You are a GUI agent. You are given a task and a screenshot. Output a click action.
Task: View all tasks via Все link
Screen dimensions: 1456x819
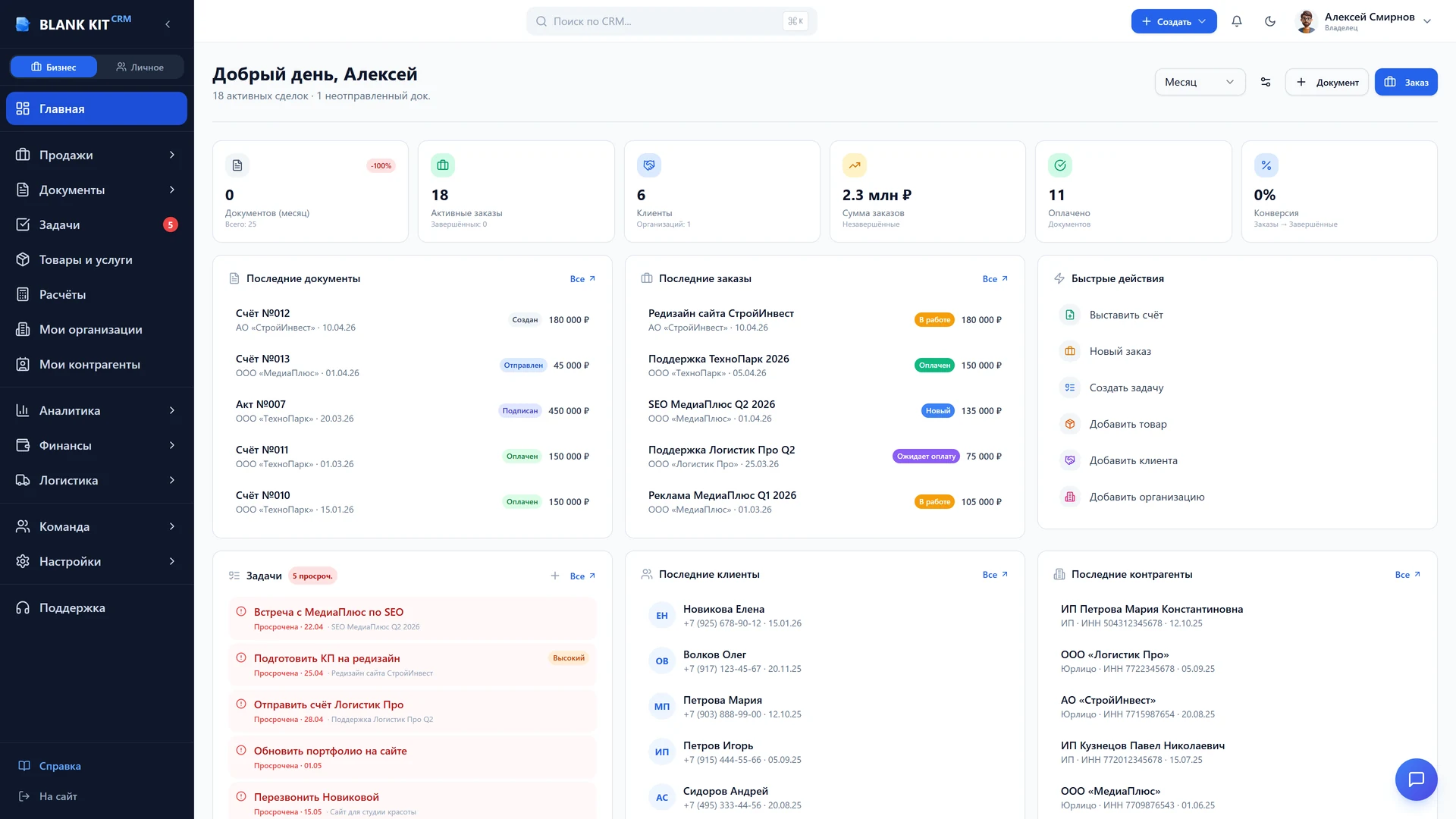click(582, 576)
